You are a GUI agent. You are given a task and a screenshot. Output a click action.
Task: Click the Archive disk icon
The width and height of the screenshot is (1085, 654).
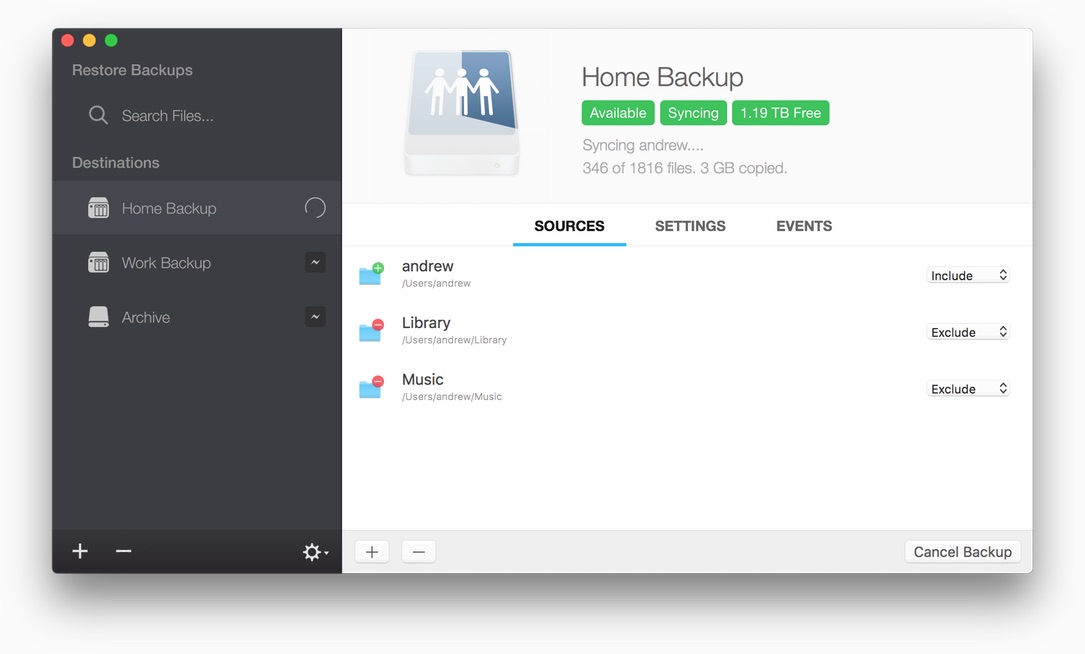[98, 317]
